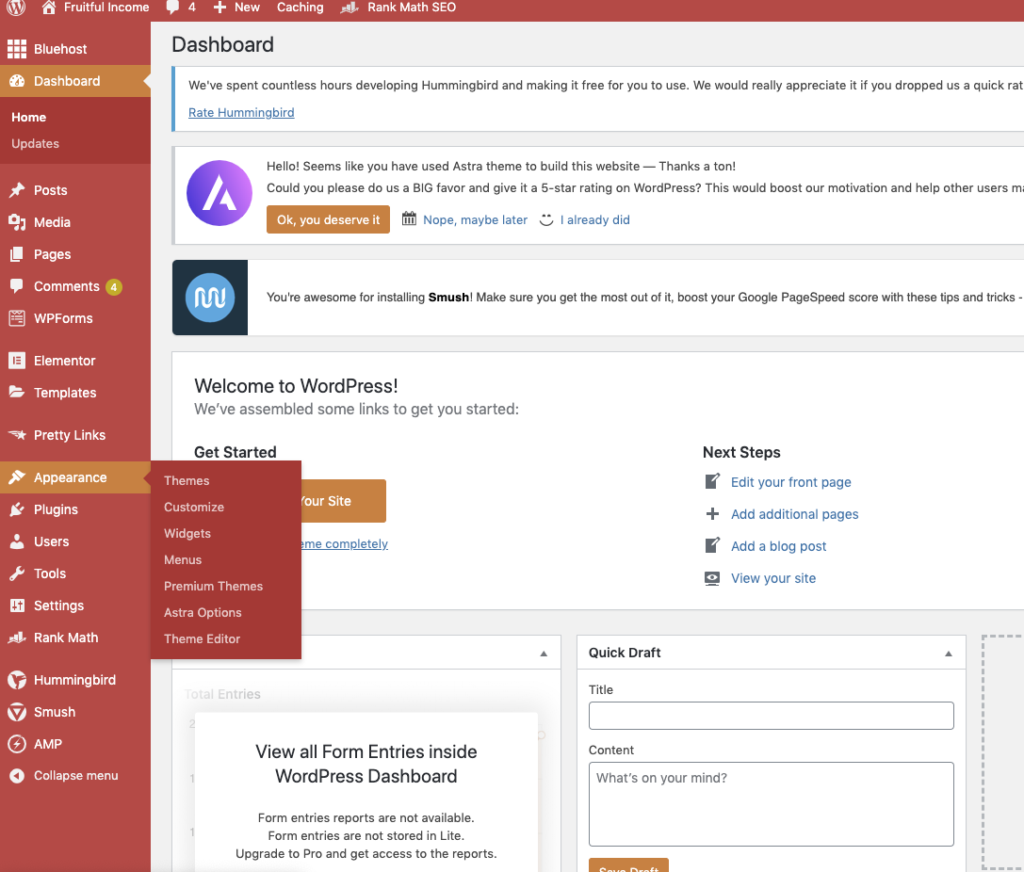Click the Tools wrench icon
The height and width of the screenshot is (872, 1024).
click(17, 573)
